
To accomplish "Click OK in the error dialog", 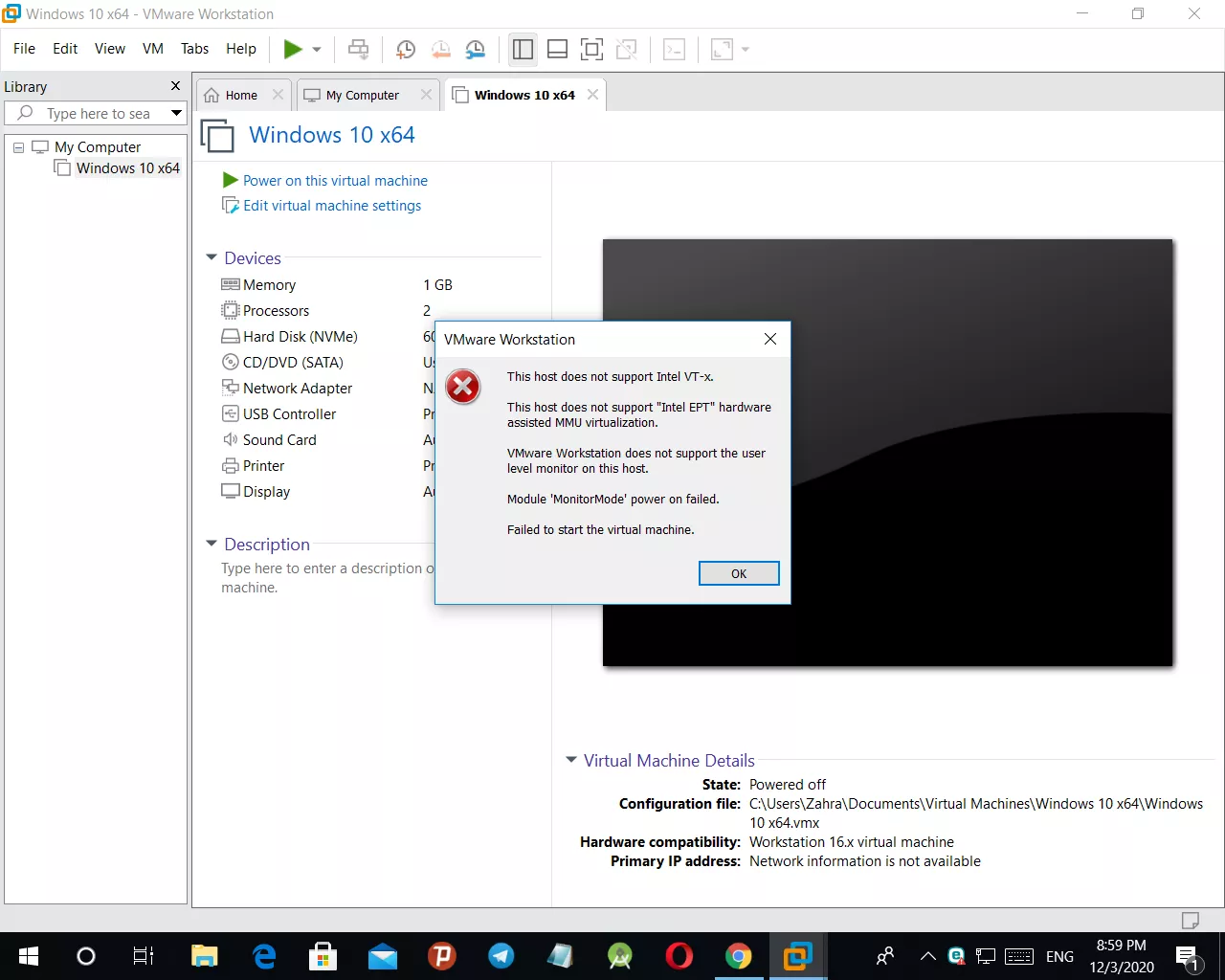I will point(739,573).
